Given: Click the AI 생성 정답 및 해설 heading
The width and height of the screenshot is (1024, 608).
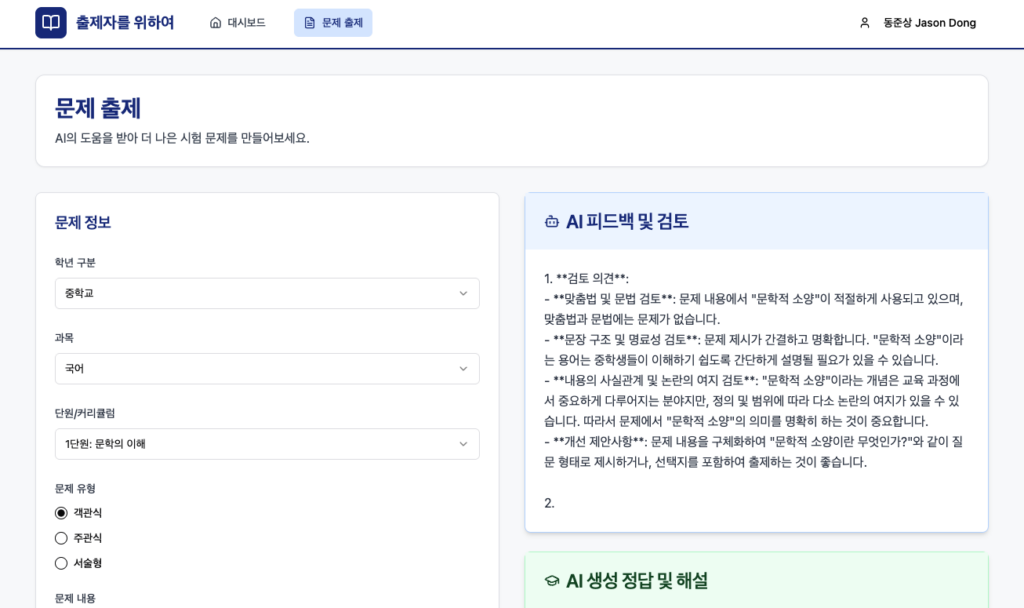Looking at the screenshot, I should 637,581.
